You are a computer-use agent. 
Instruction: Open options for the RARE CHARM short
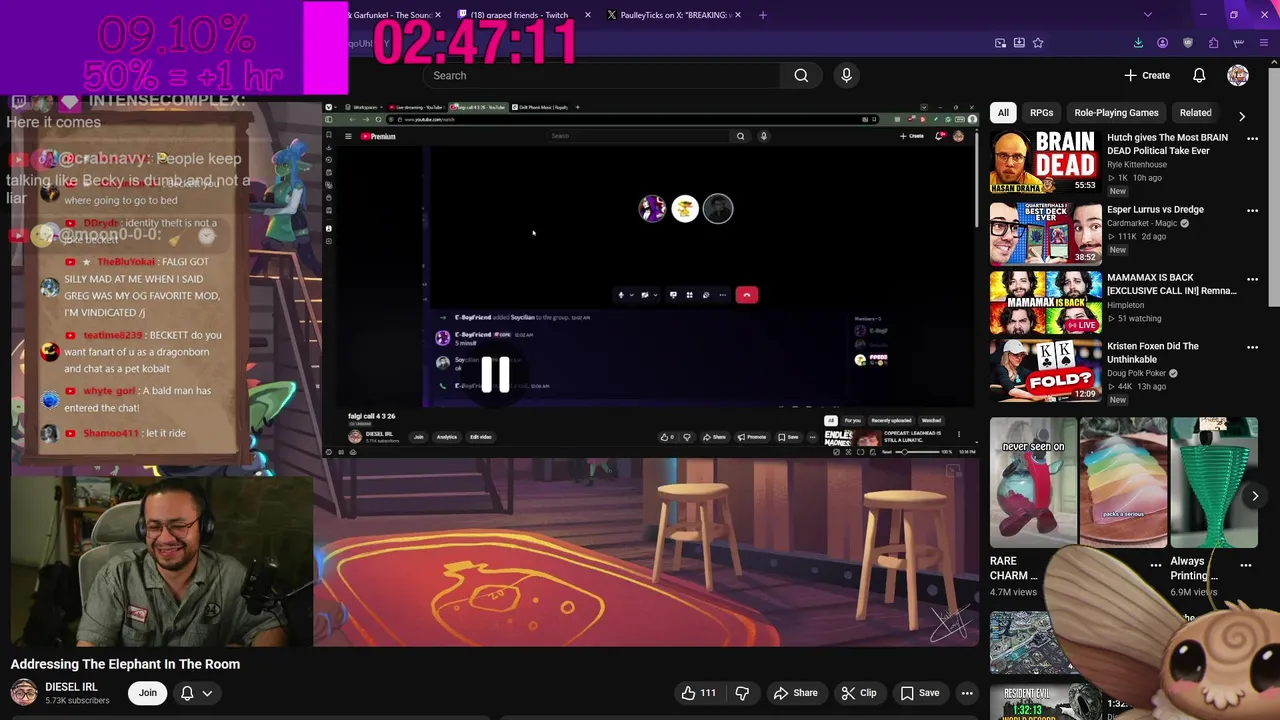pos(1155,566)
